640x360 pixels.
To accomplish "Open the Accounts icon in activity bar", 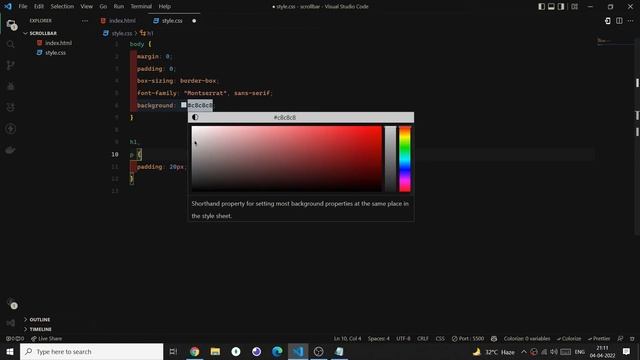I will (11, 303).
